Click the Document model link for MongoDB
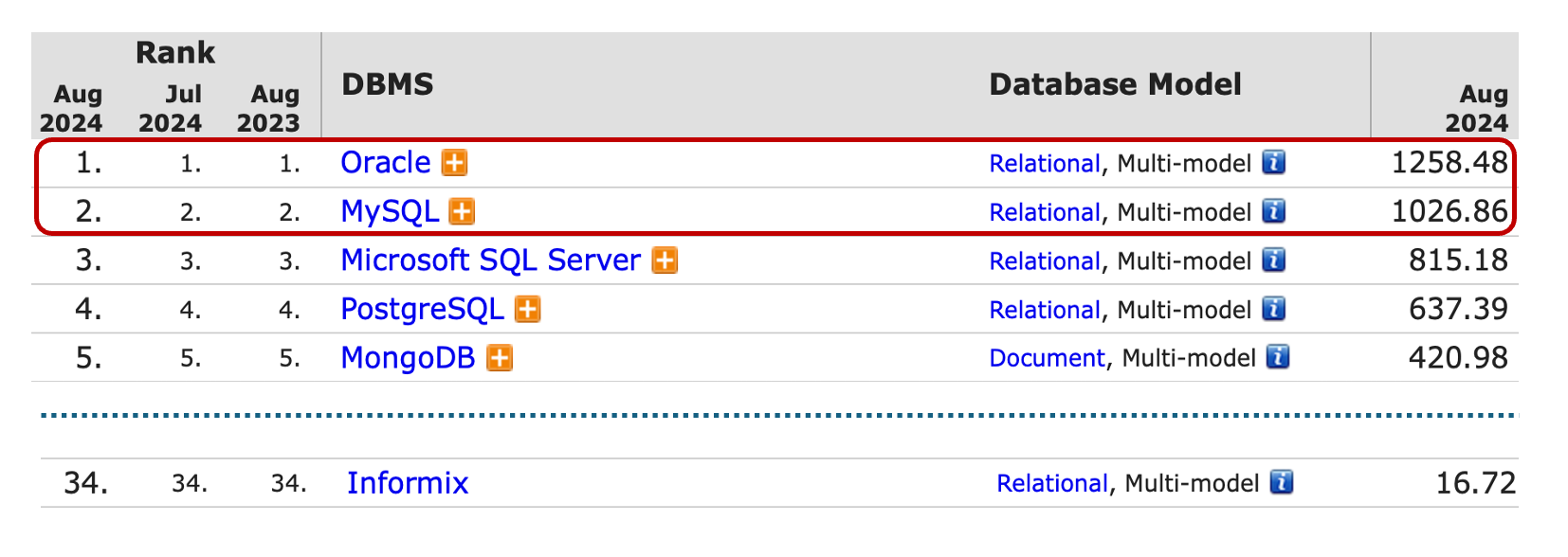The image size is (1568, 557). (x=1047, y=358)
